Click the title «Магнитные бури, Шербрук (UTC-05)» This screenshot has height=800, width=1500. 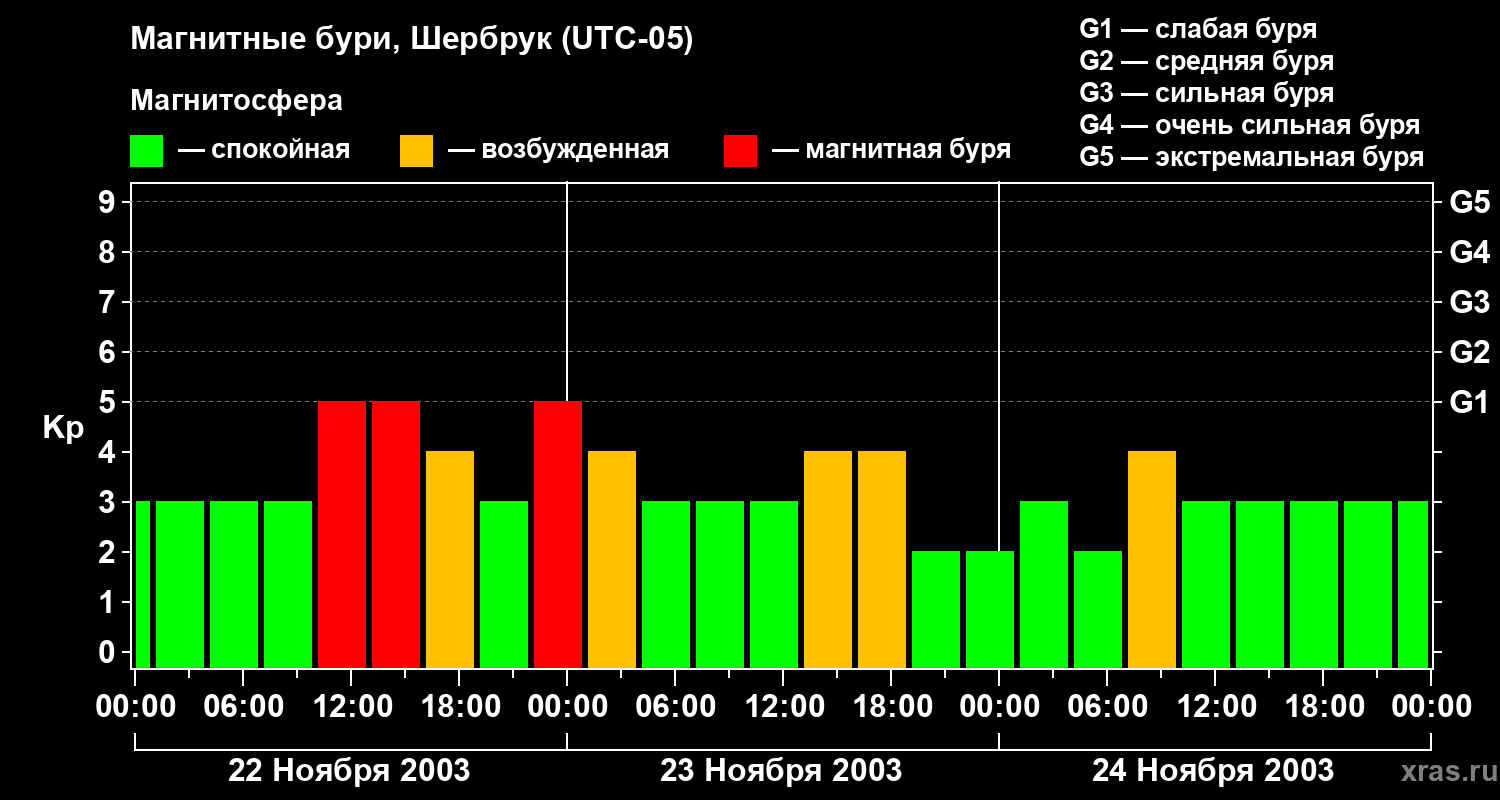click(x=411, y=40)
